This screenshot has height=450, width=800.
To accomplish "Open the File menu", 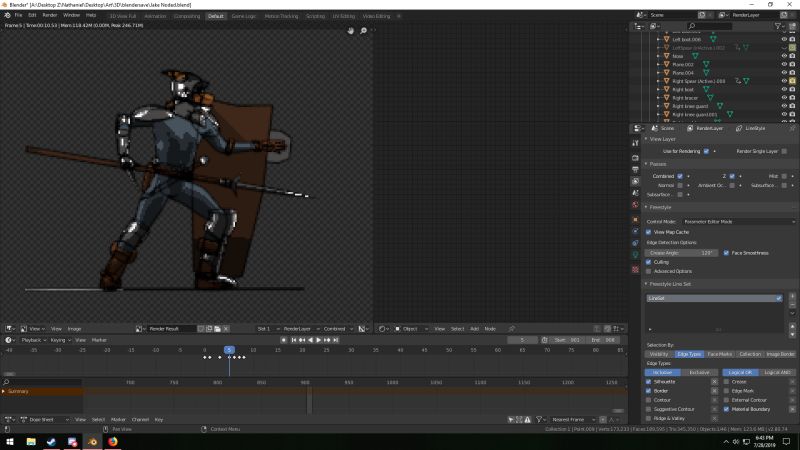I will tap(18, 15).
